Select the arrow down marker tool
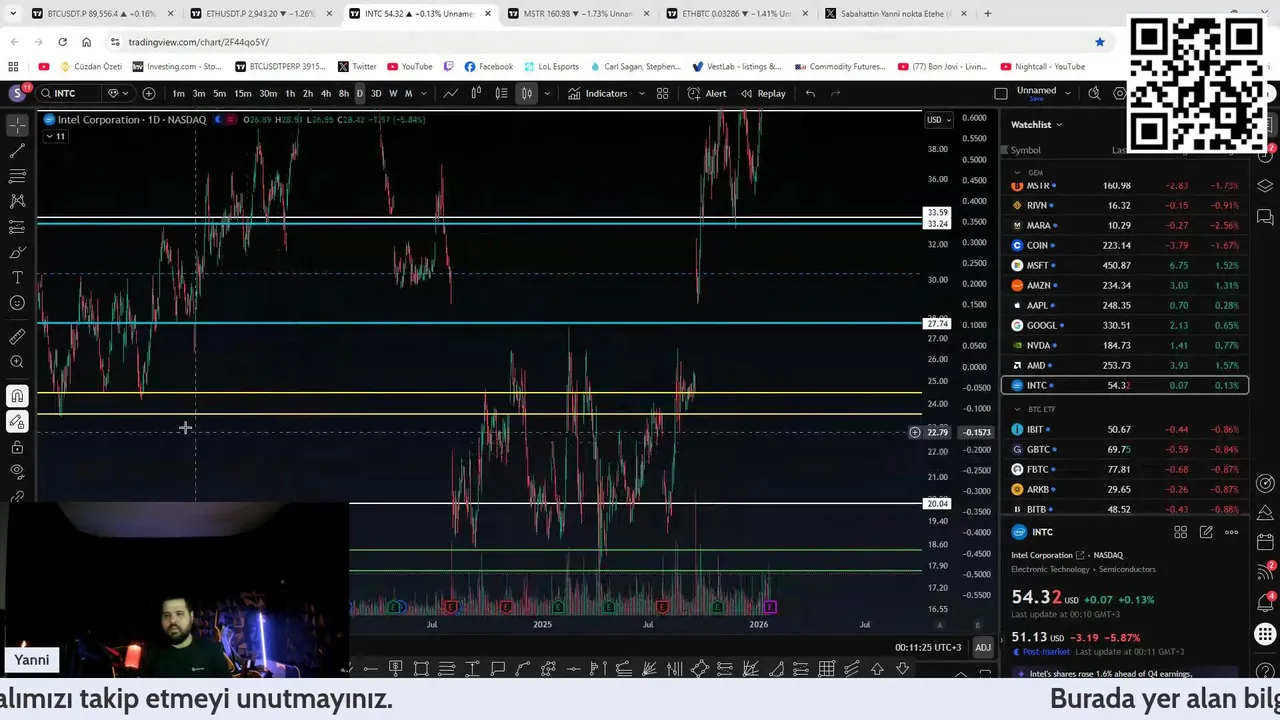The image size is (1280, 720). (x=902, y=669)
